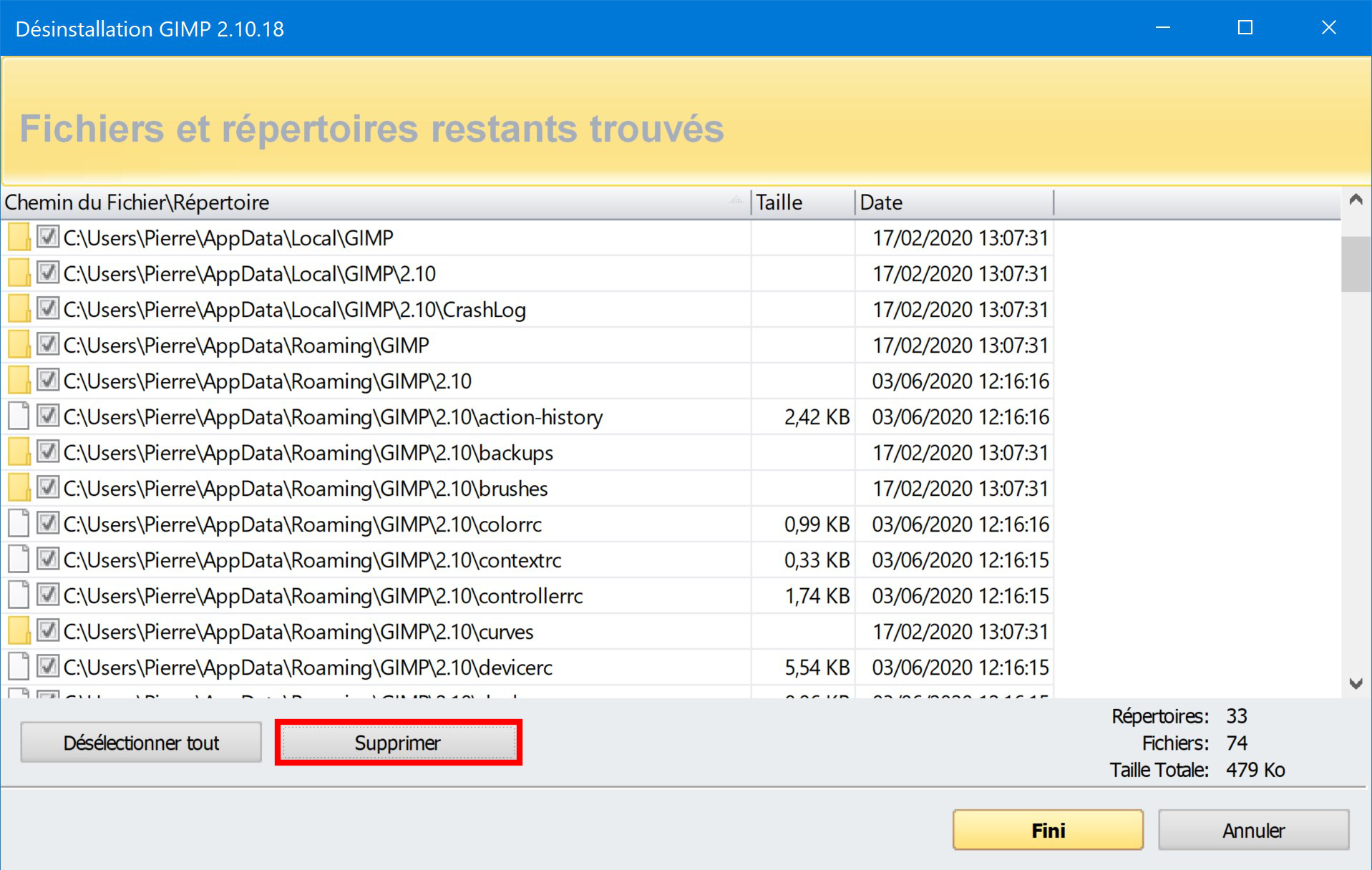Click the Fichiers count 74
This screenshot has width=1372, height=870.
[1237, 743]
